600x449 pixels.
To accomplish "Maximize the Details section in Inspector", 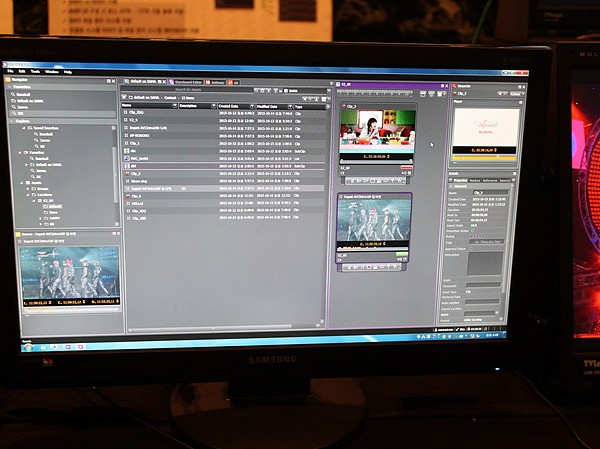I will point(514,174).
